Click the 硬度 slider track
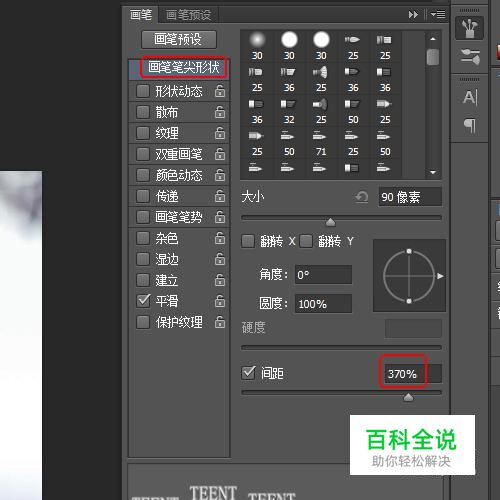Screen dimensions: 500x500 341,347
